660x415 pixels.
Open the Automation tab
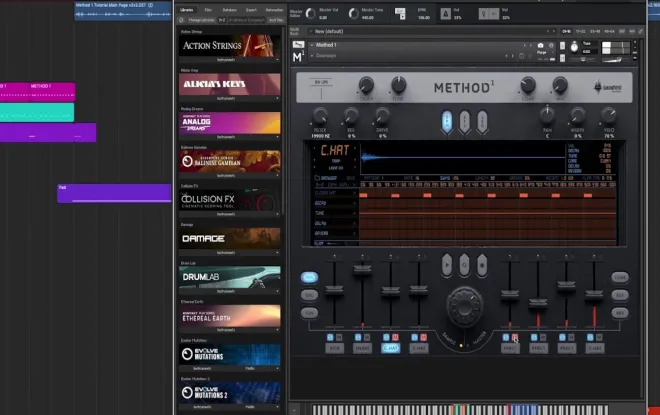pos(274,10)
